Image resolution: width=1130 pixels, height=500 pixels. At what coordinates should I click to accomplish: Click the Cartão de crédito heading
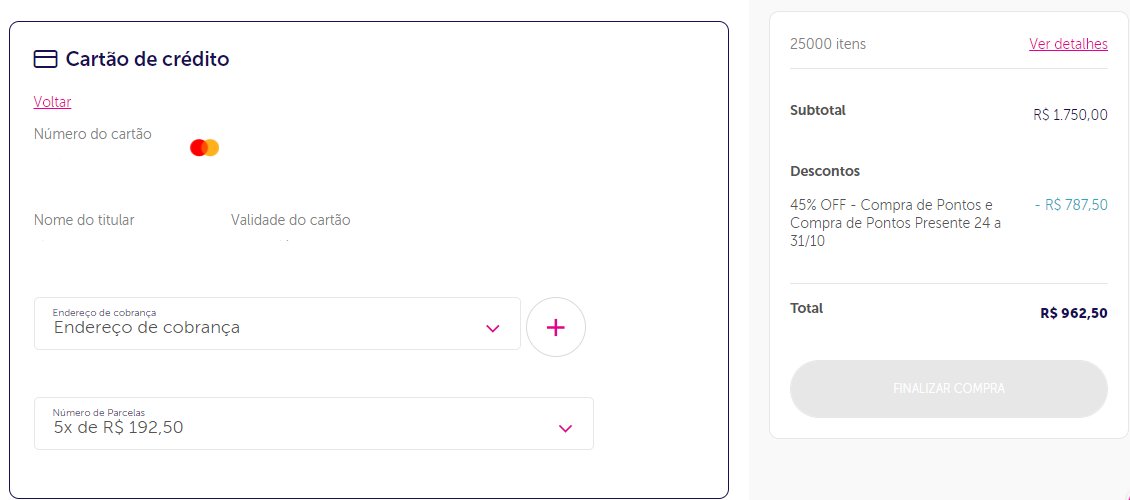tap(147, 59)
